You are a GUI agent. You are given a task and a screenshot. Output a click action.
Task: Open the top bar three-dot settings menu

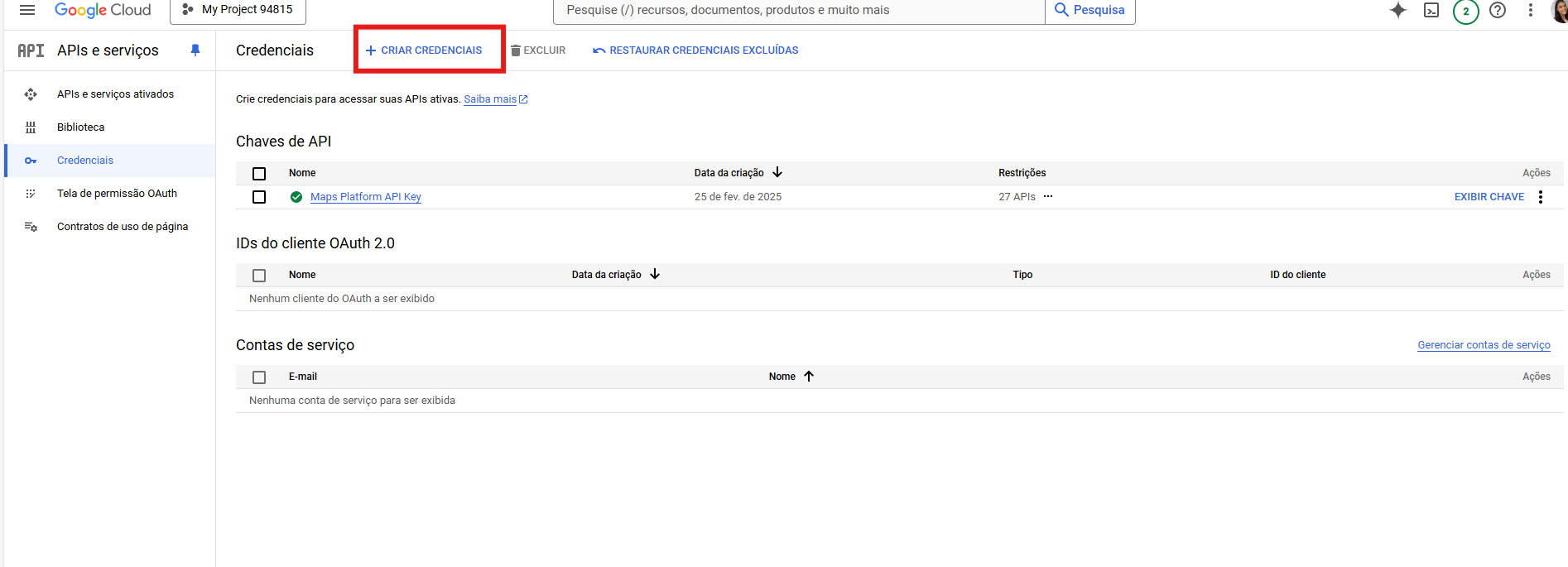1531,10
